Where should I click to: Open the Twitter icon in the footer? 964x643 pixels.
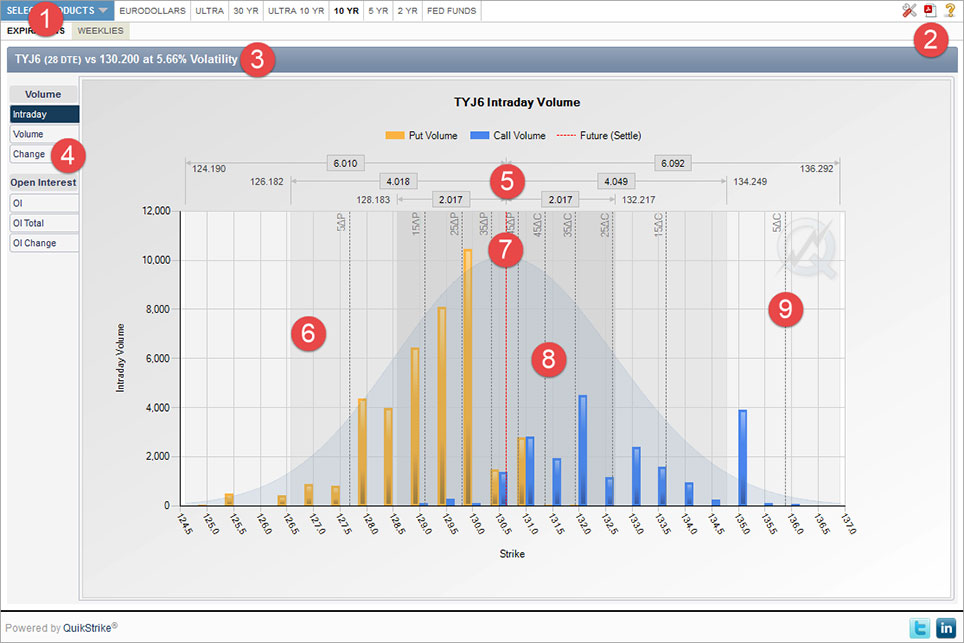point(919,628)
